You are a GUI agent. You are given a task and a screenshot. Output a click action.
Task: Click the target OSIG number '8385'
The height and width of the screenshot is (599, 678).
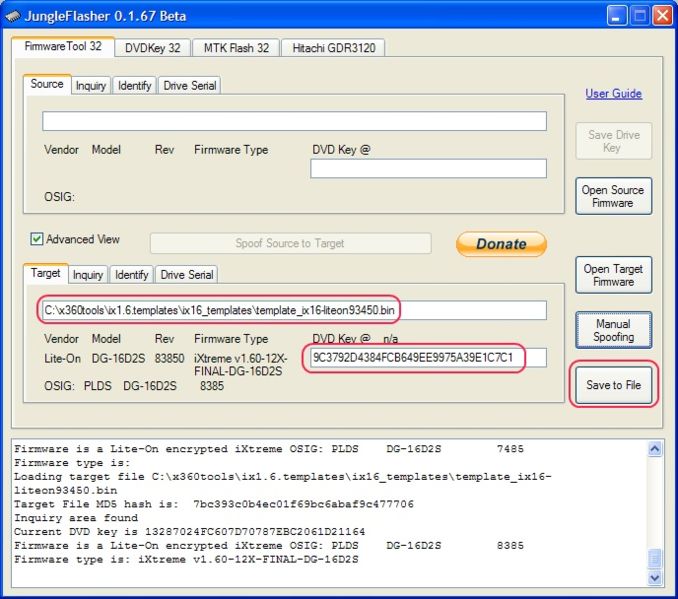[x=212, y=386]
